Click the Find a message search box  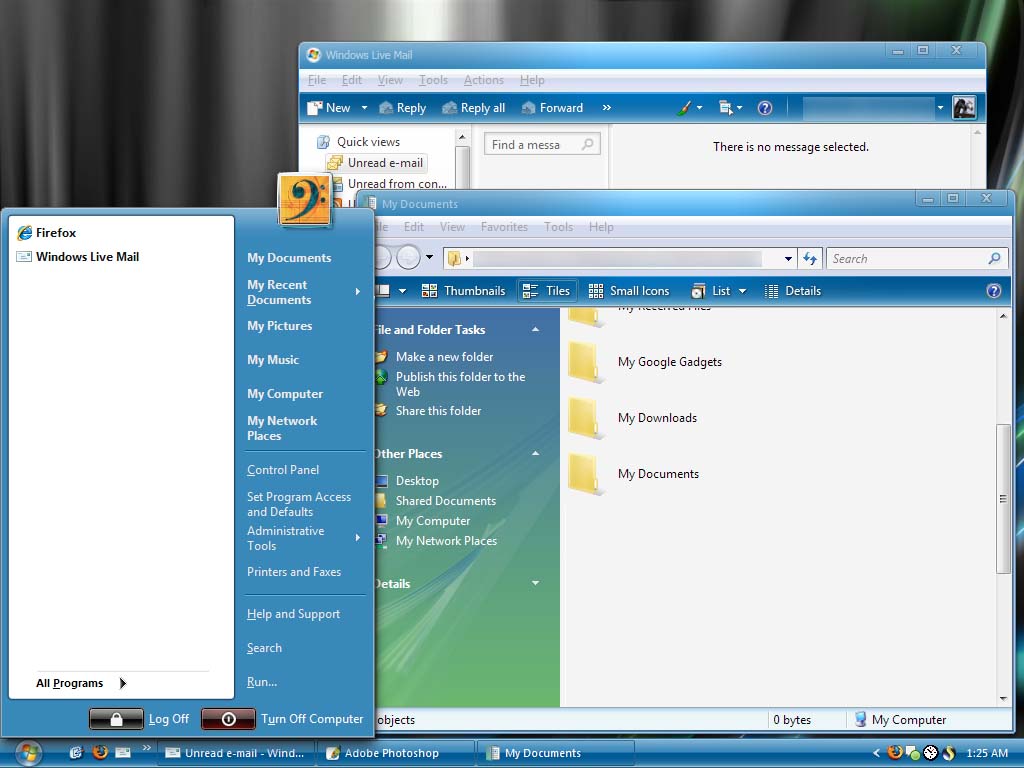coord(540,143)
